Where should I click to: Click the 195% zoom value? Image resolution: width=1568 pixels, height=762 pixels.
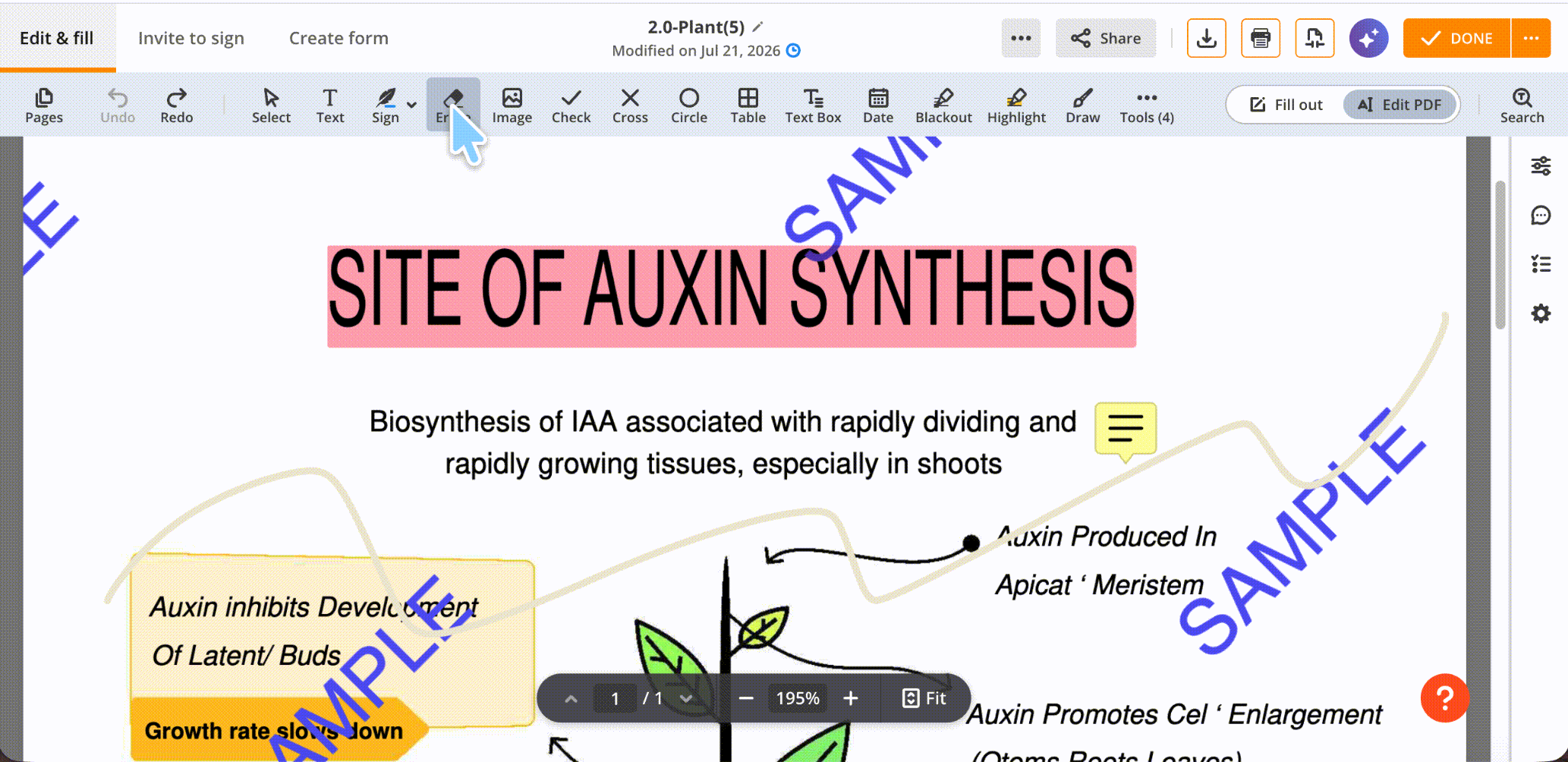coord(798,698)
